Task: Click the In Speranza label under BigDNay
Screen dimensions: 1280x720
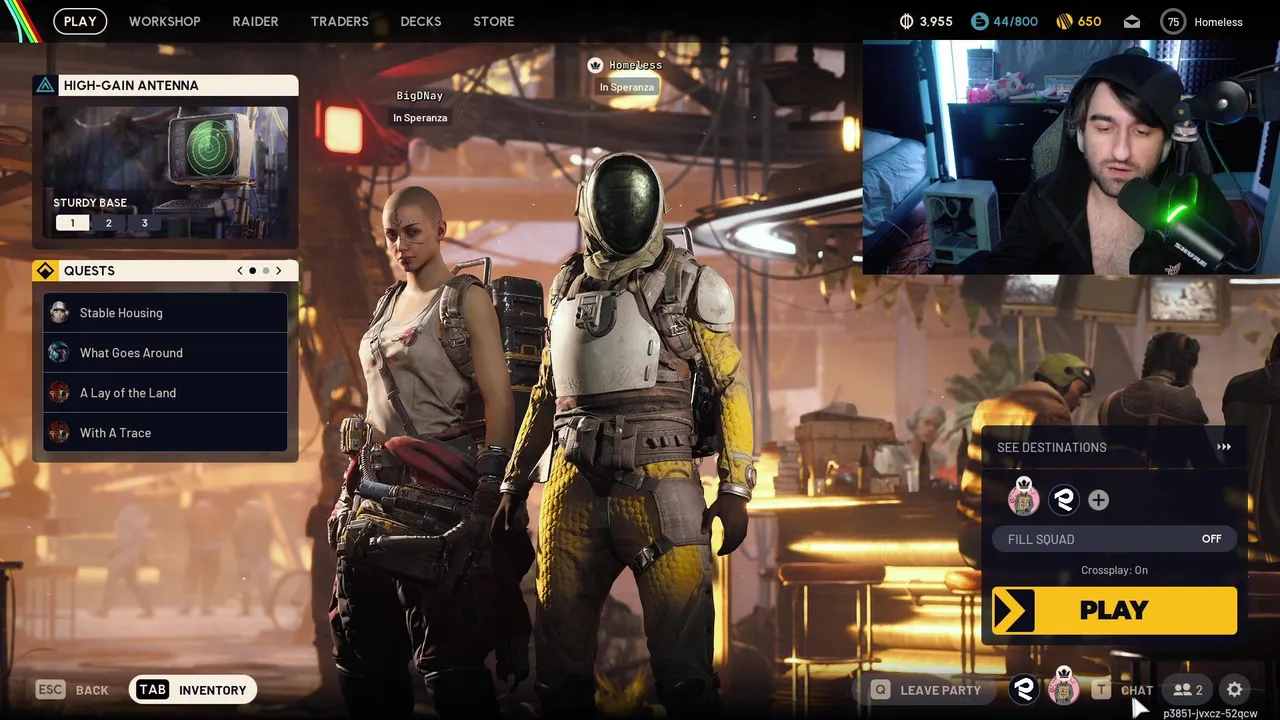Action: coord(420,118)
